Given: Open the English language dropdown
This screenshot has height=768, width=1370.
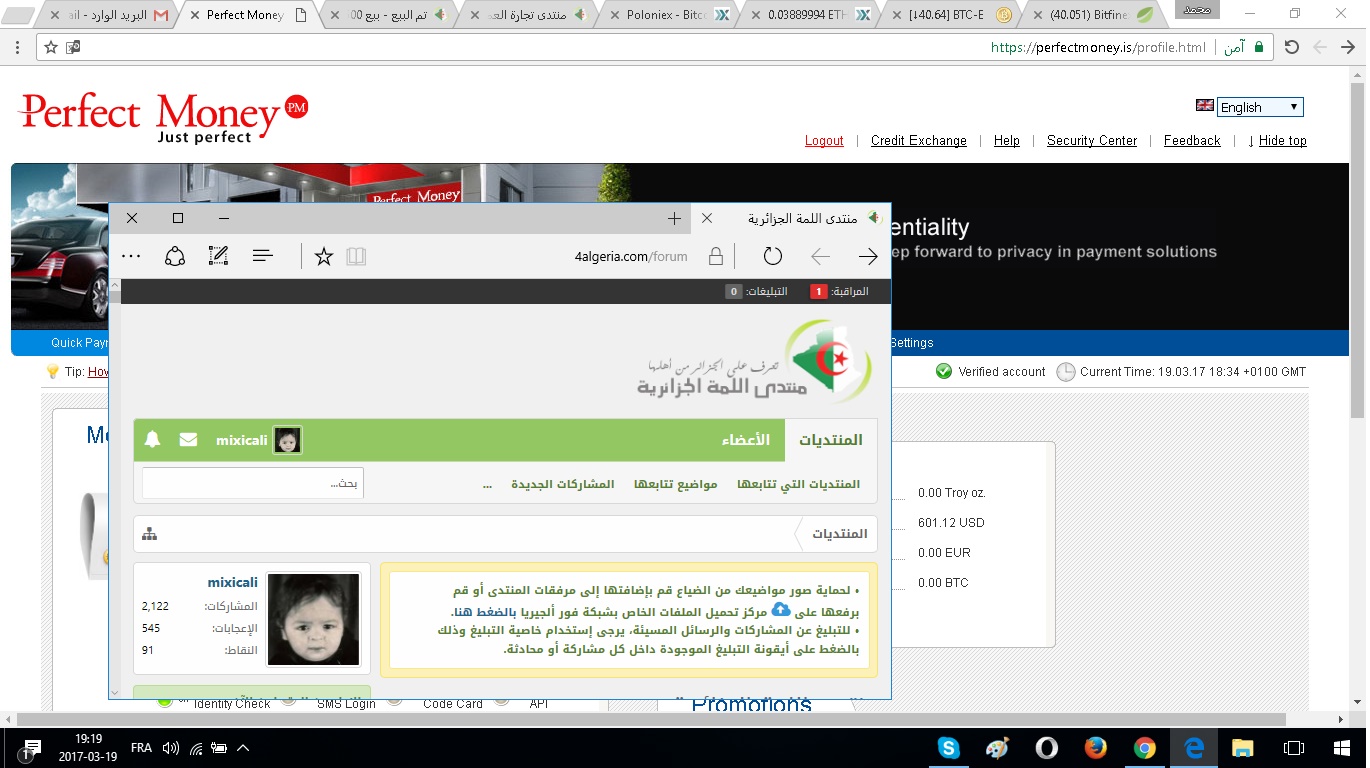Looking at the screenshot, I should tap(1260, 107).
